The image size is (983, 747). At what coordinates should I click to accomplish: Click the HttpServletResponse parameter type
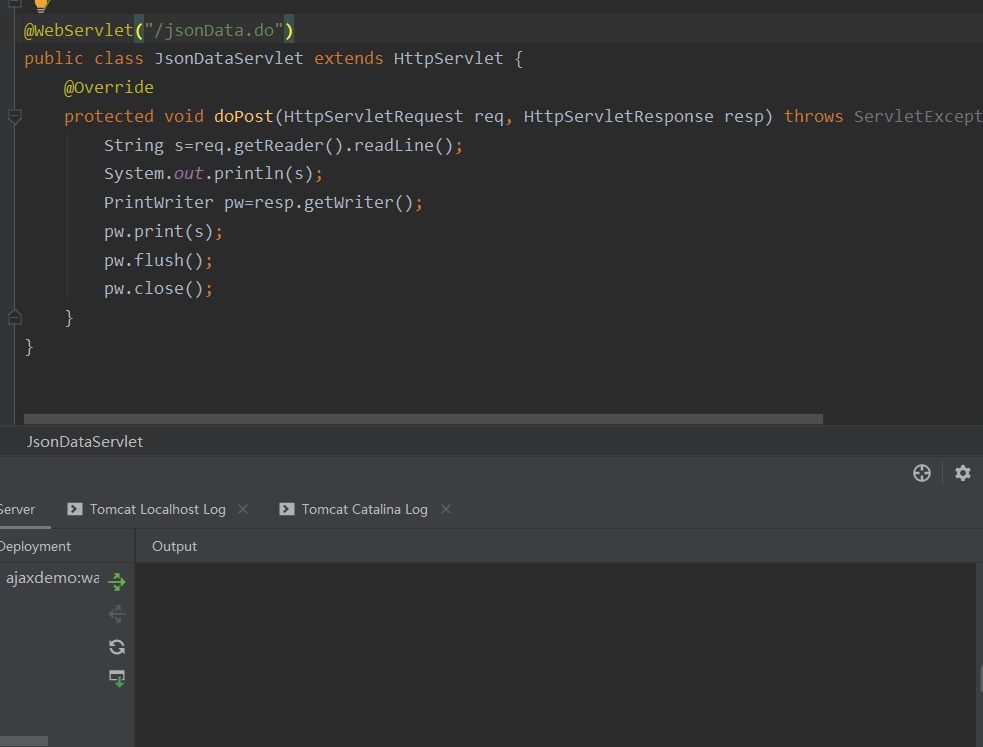coord(618,117)
